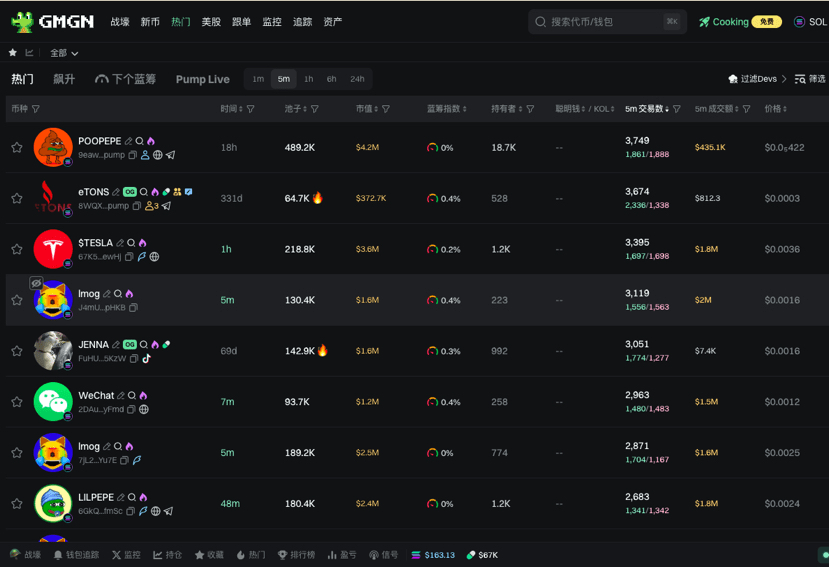The image size is (829, 567).
Task: Open the 持有者 column filter funnel
Action: coord(530,109)
